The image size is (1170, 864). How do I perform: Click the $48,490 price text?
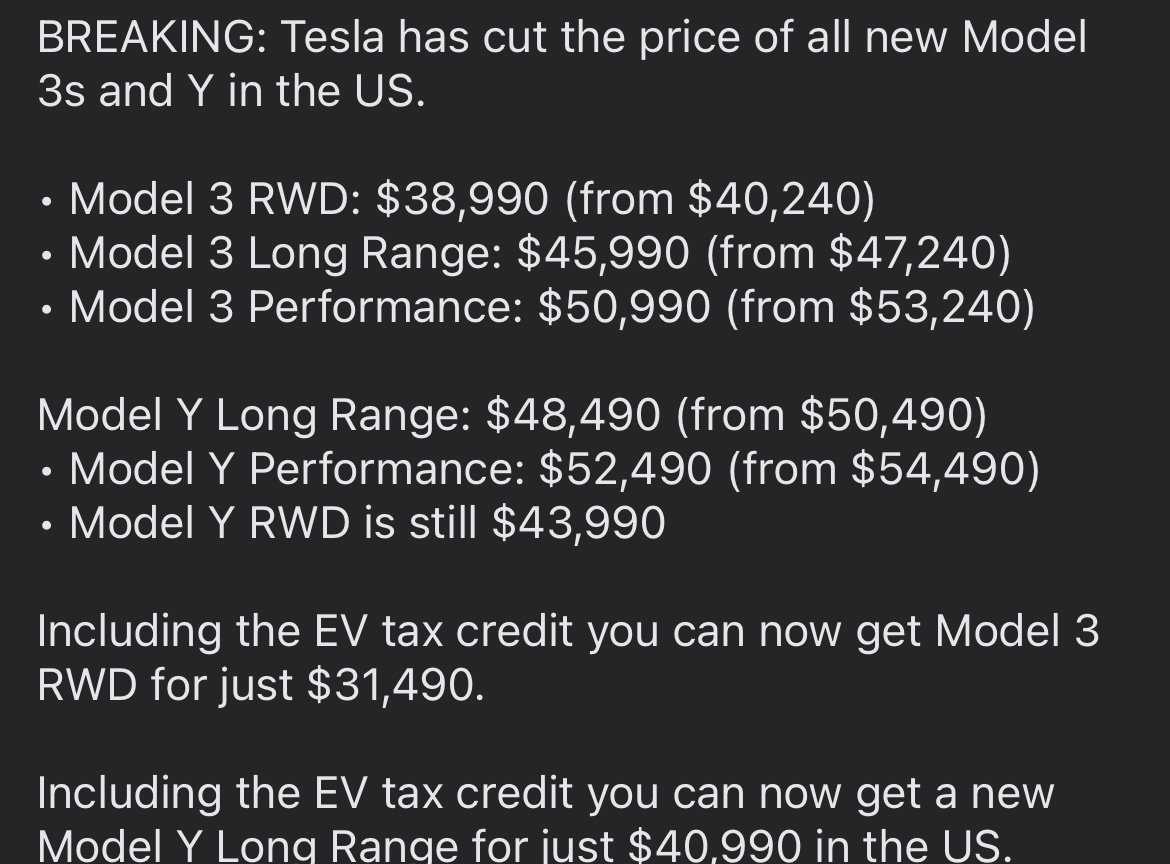pyautogui.click(x=572, y=415)
